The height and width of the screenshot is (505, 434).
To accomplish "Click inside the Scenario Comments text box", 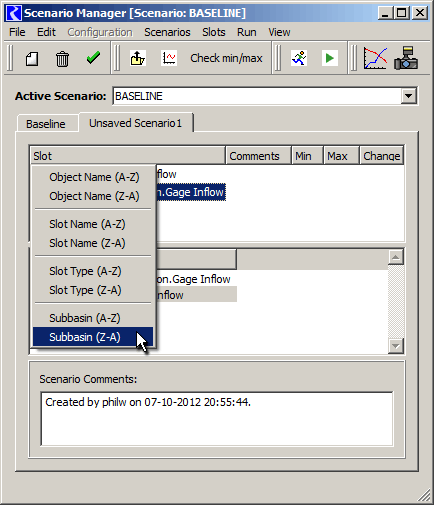I will 217,419.
